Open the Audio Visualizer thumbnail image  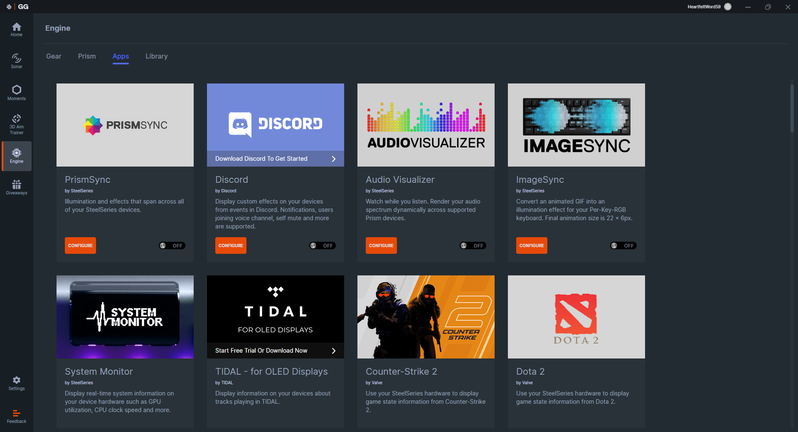[x=426, y=125]
